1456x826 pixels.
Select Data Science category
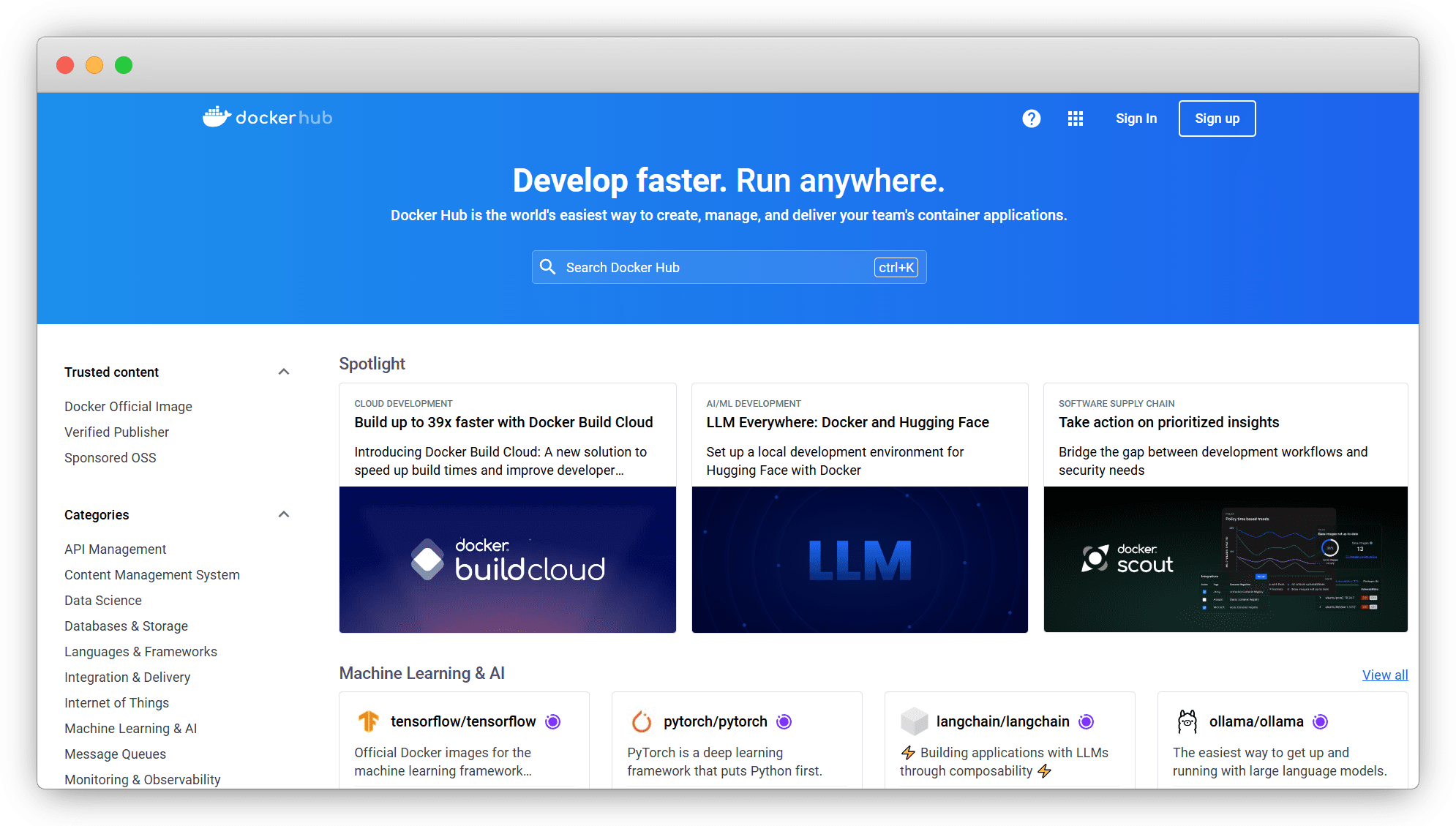[x=102, y=600]
